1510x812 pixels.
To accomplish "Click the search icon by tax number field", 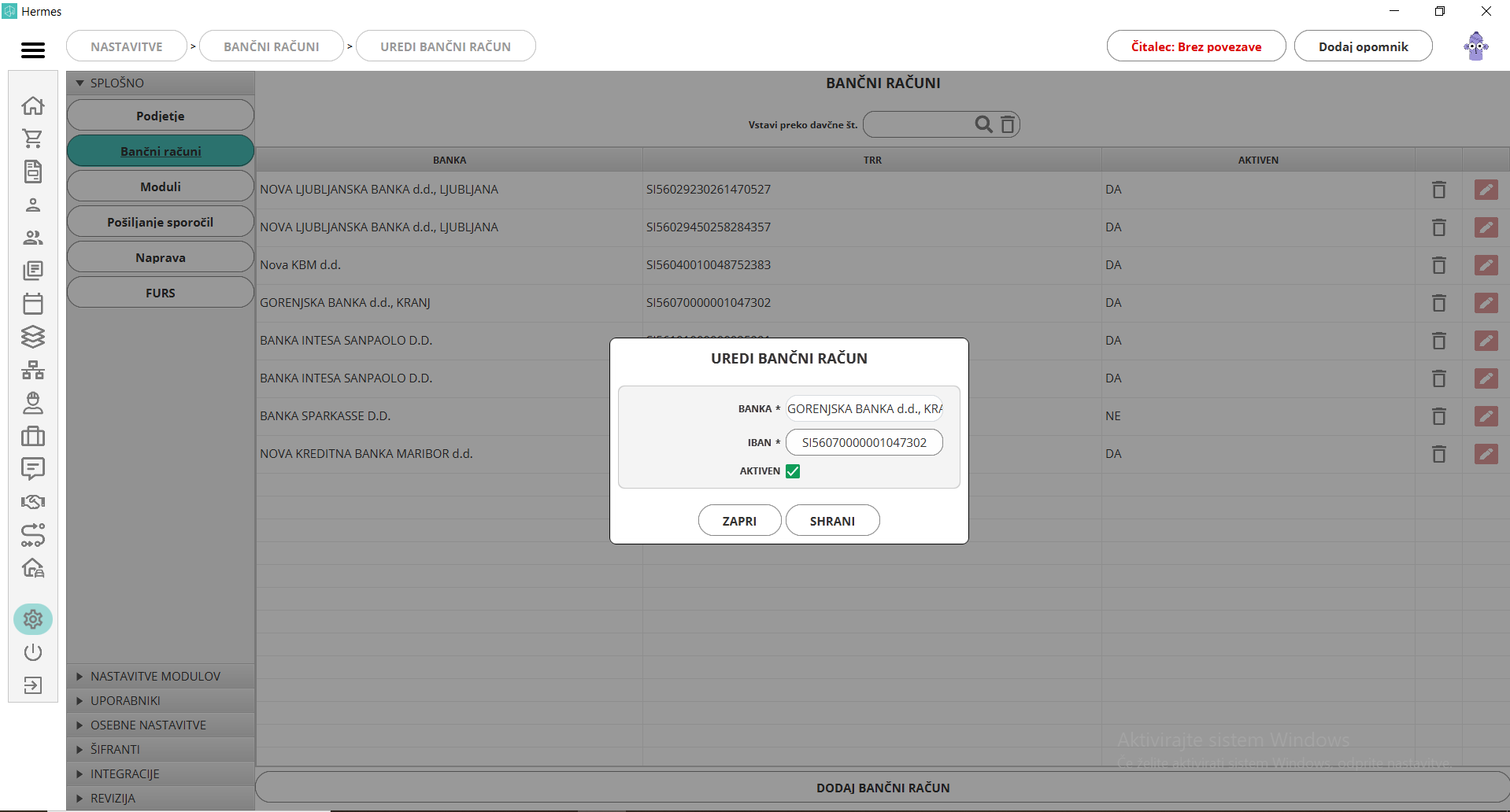I will pyautogui.click(x=984, y=124).
